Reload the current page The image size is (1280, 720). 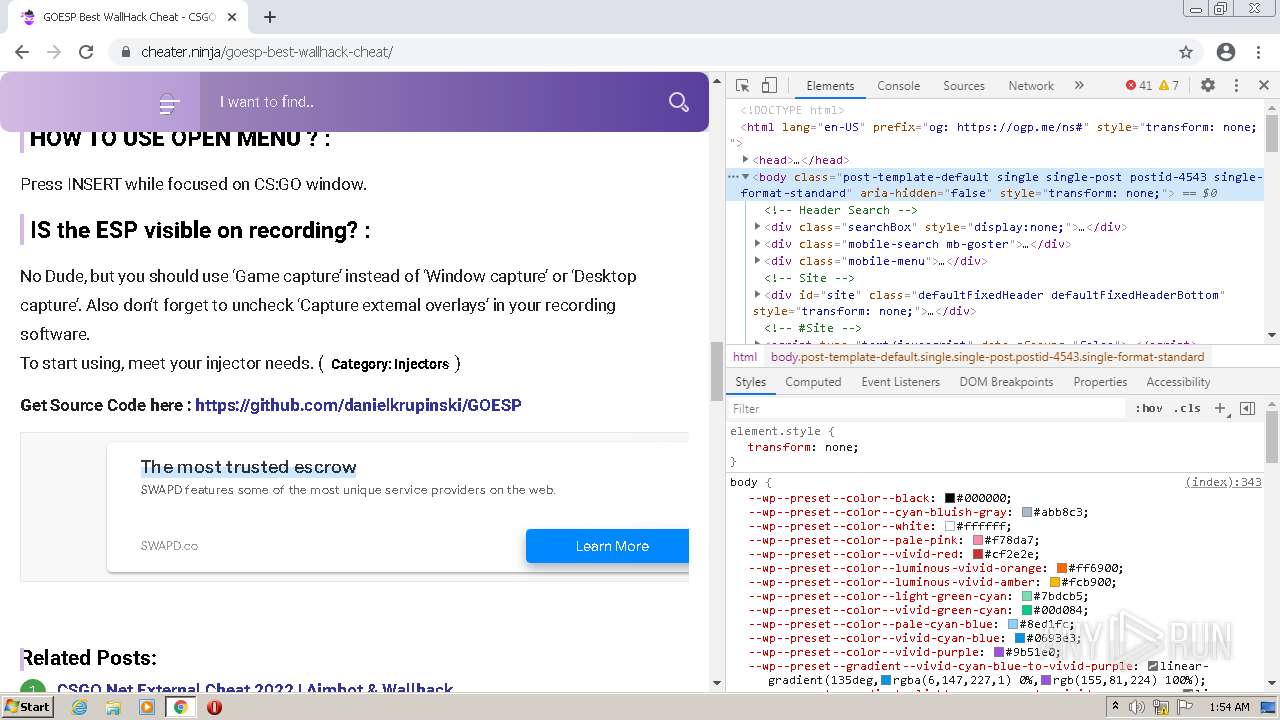(x=86, y=52)
